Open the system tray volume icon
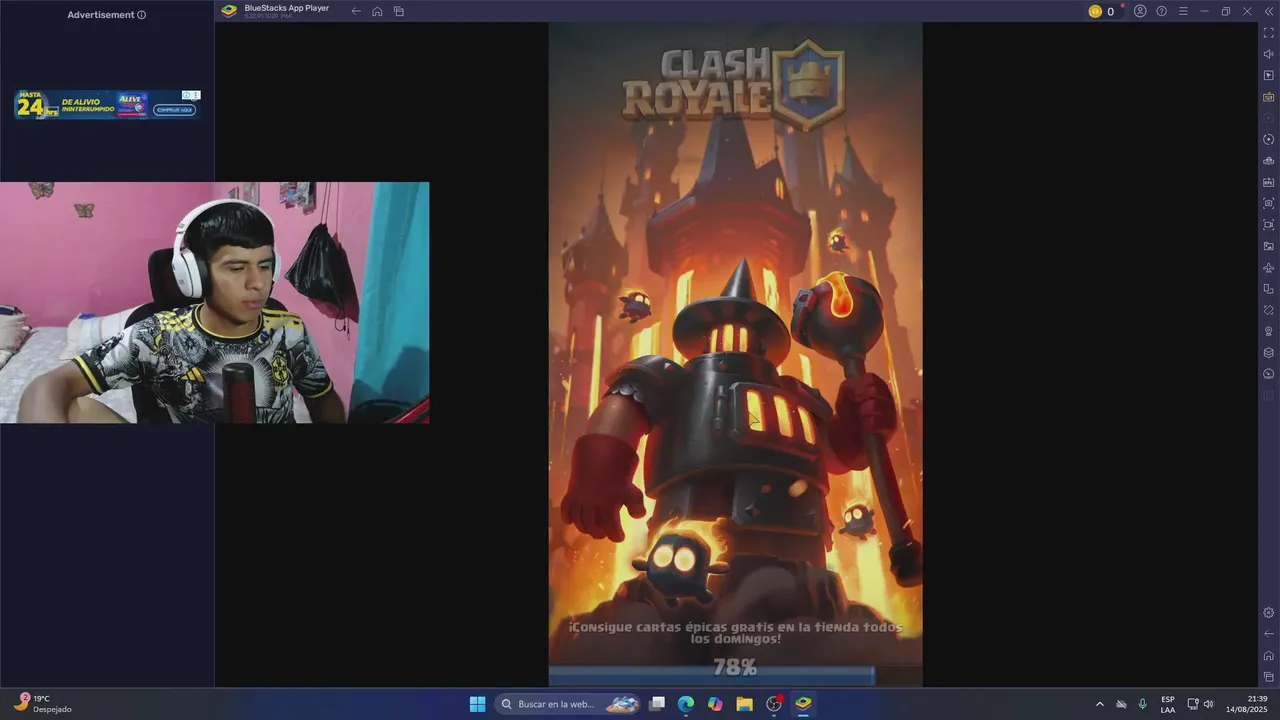Screen dimensions: 1280x720 tap(1209, 704)
